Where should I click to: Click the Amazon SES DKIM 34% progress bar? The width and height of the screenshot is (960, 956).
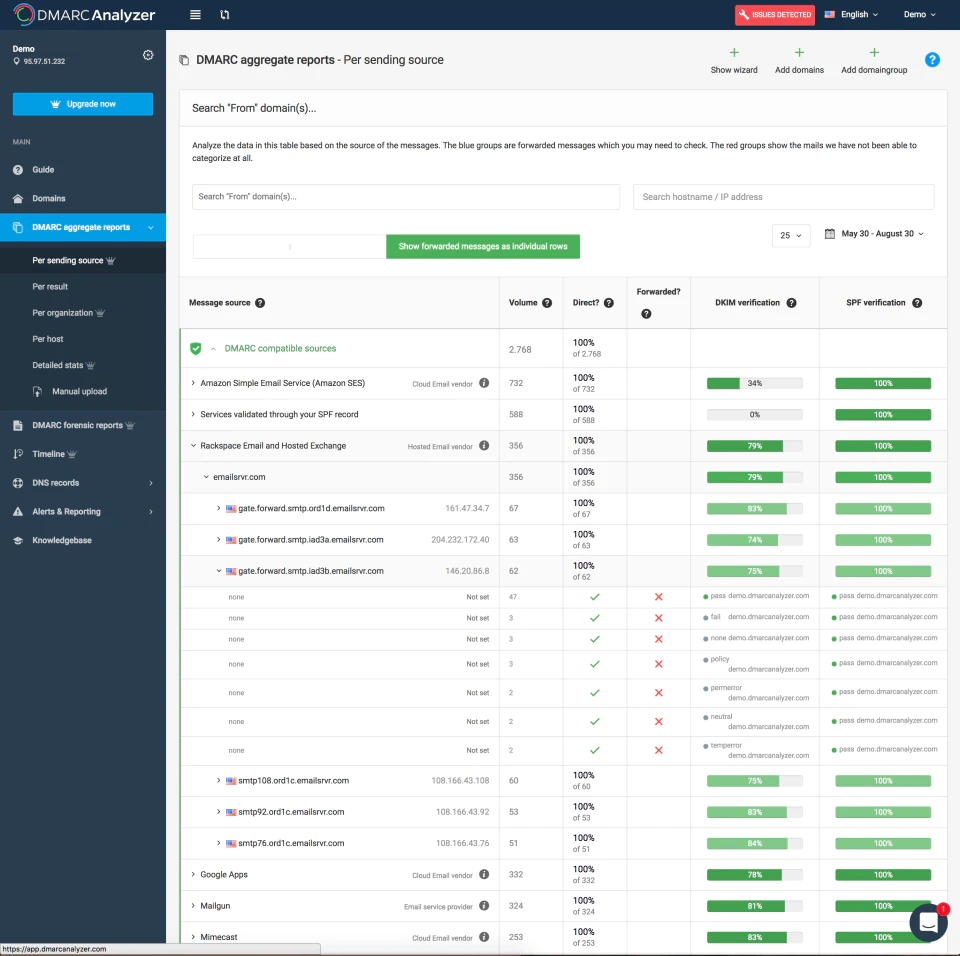point(754,383)
